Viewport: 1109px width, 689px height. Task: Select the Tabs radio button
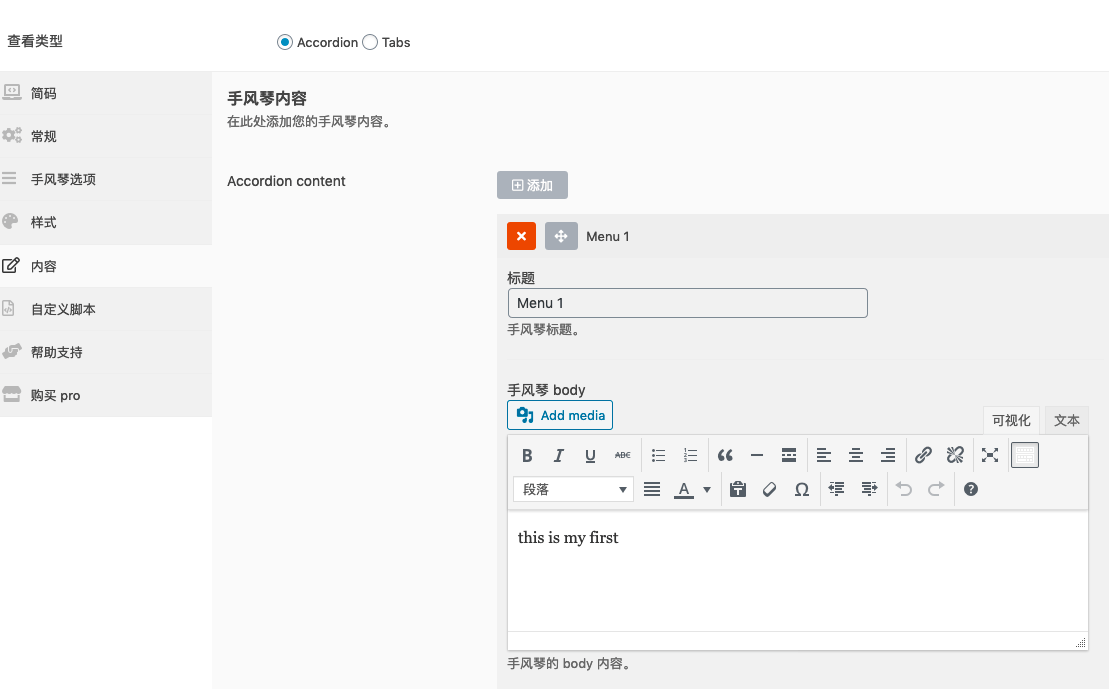click(x=370, y=42)
